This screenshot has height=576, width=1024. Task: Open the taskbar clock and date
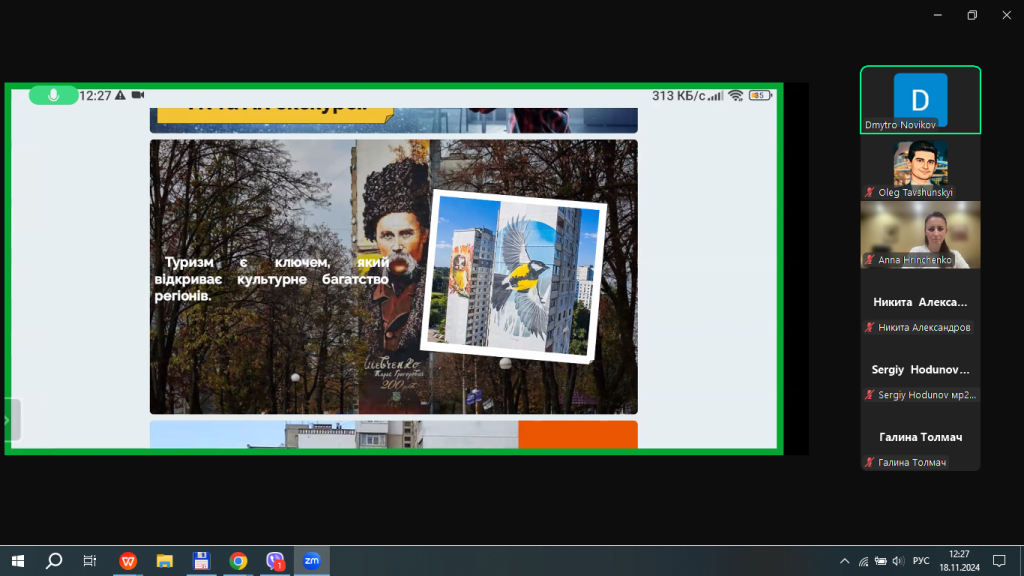(x=959, y=561)
